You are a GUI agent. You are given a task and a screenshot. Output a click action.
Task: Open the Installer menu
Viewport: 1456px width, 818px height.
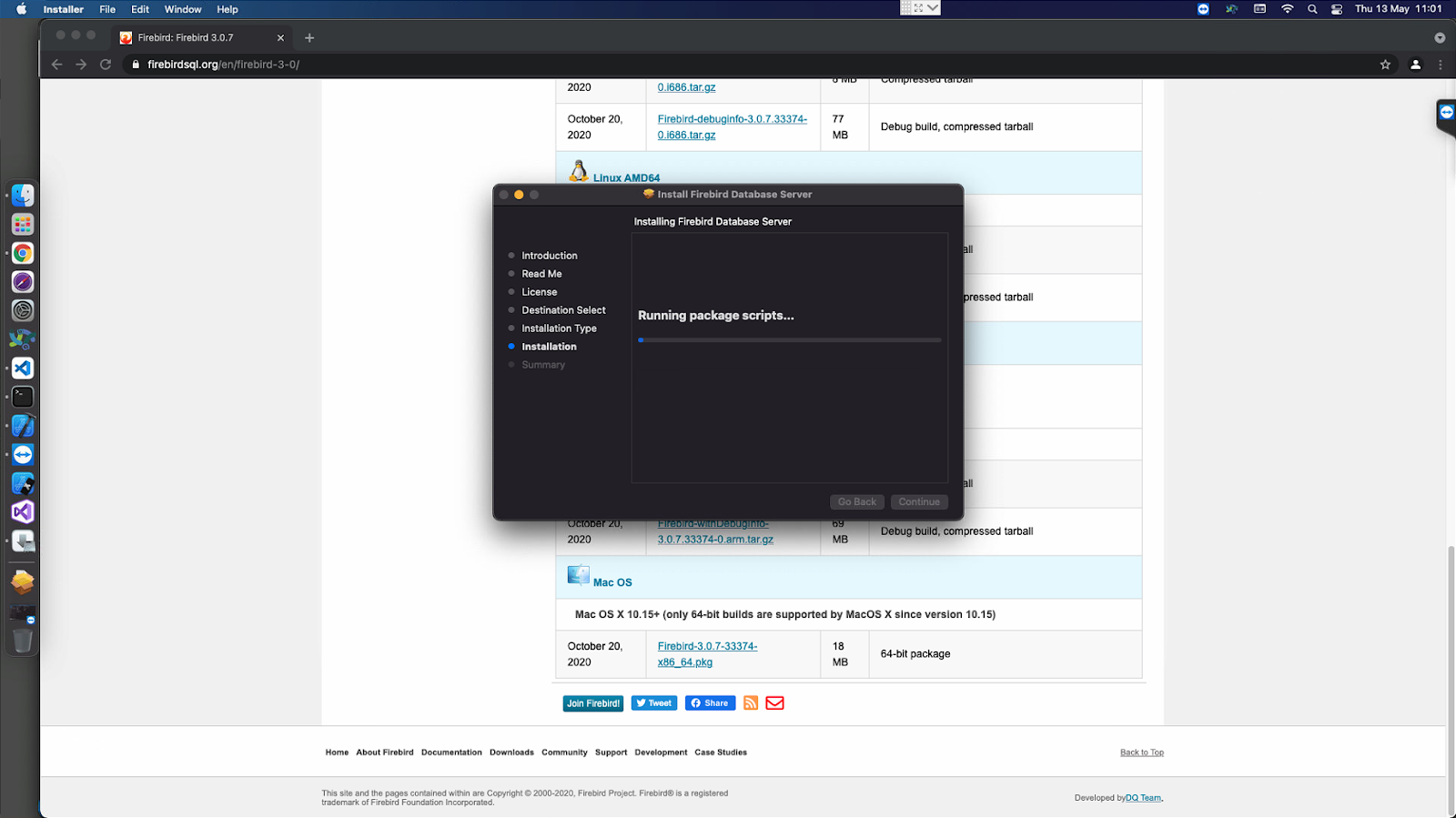click(63, 9)
